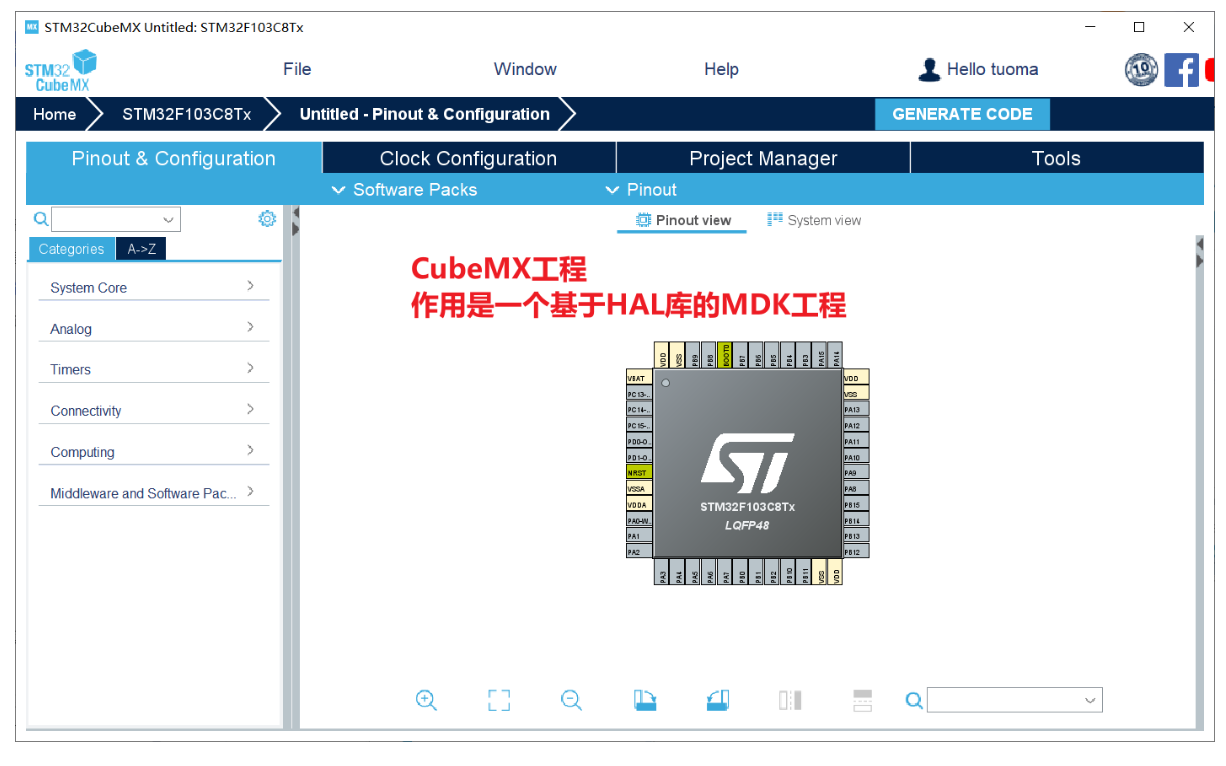This screenshot has height=766, width=1226.
Task: Open the Facebook icon in the header
Action: [1181, 69]
